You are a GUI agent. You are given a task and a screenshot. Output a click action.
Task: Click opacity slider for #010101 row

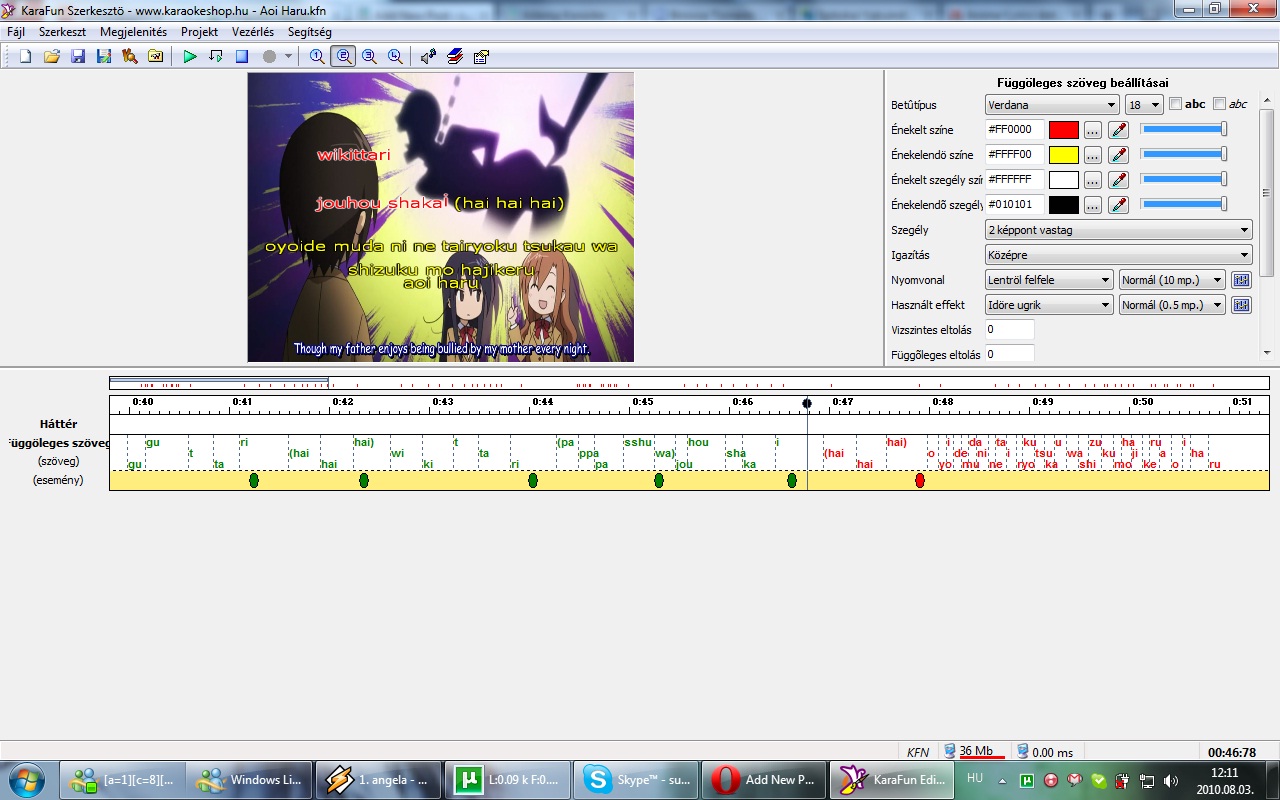(1184, 204)
